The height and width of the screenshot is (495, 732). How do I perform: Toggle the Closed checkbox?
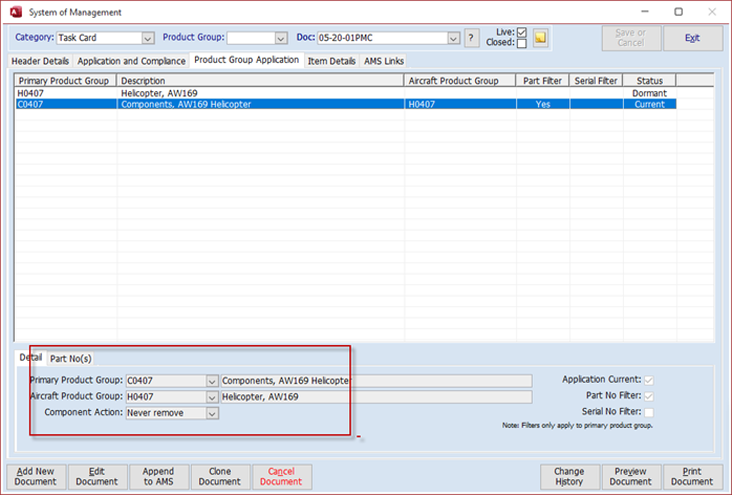click(x=521, y=44)
